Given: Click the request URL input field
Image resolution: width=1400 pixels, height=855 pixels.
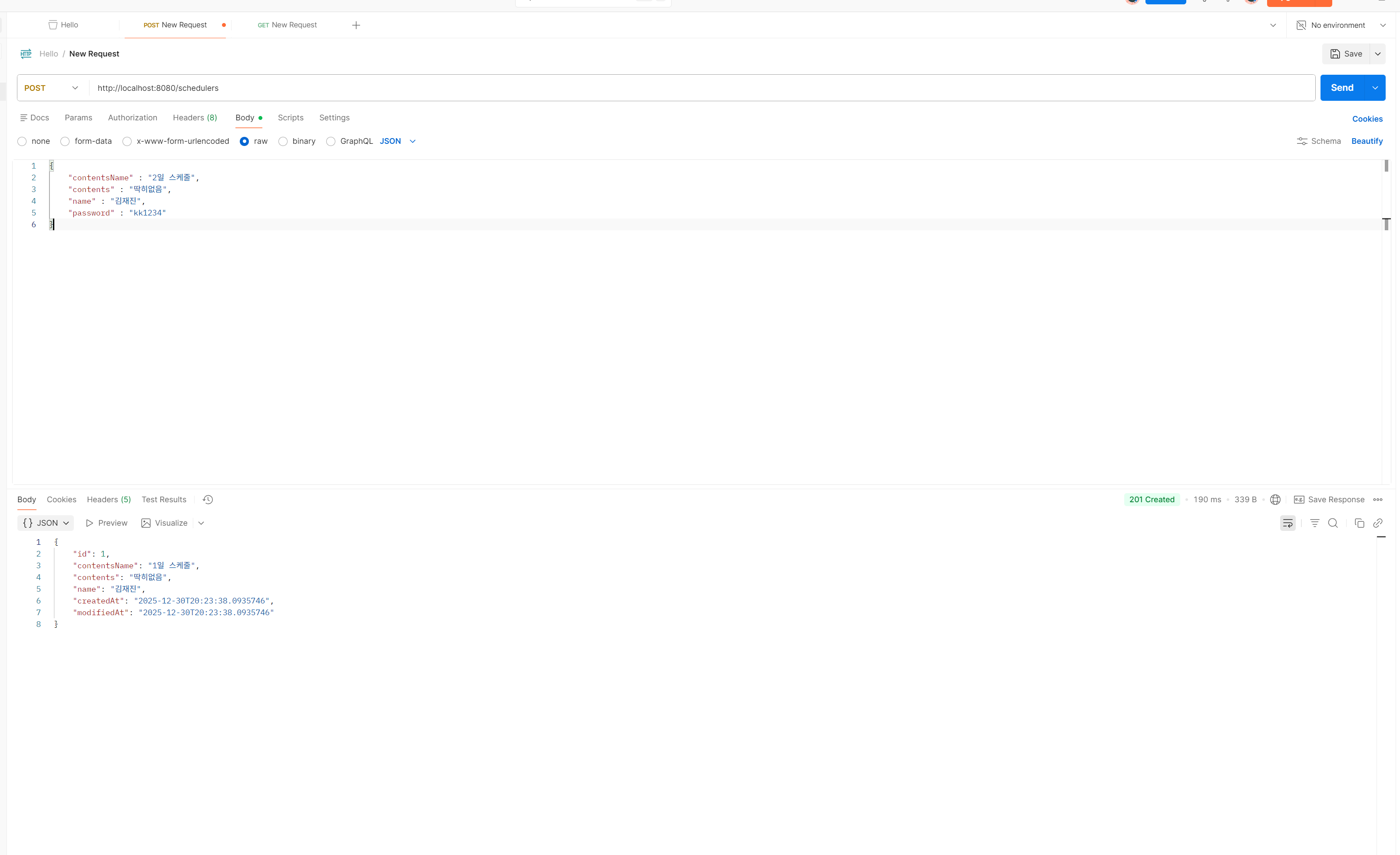Looking at the screenshot, I should pos(702,88).
